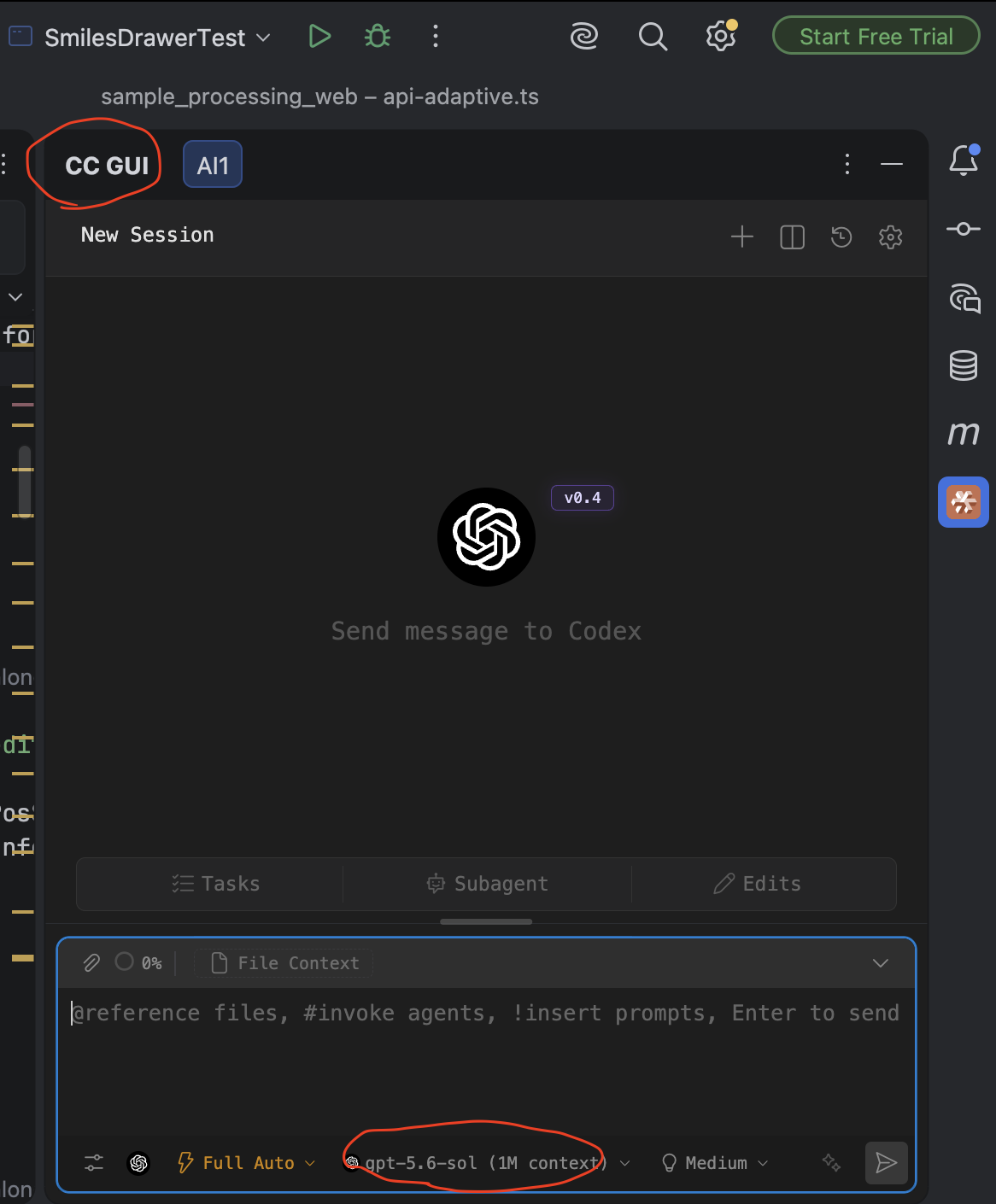This screenshot has height=1204, width=996.
Task: Click the OpenAI Codex logo
Action: pos(486,537)
